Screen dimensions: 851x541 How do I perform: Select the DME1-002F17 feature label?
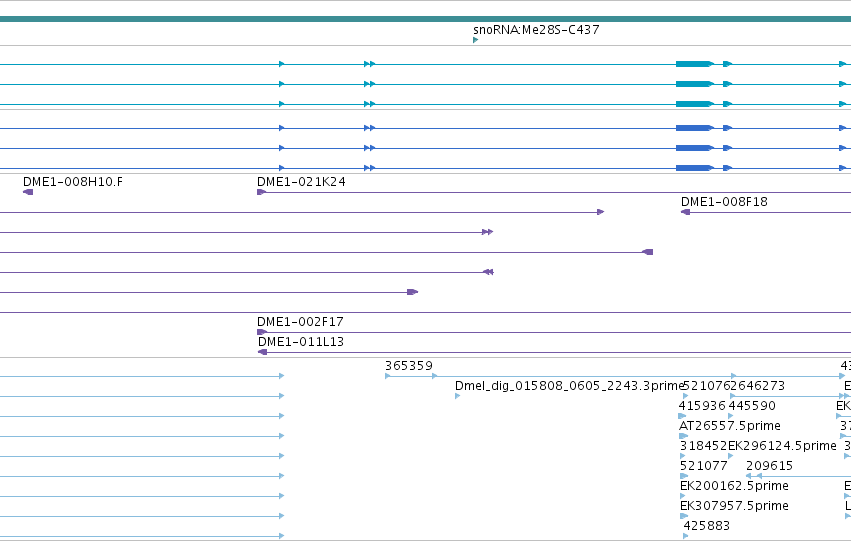300,322
